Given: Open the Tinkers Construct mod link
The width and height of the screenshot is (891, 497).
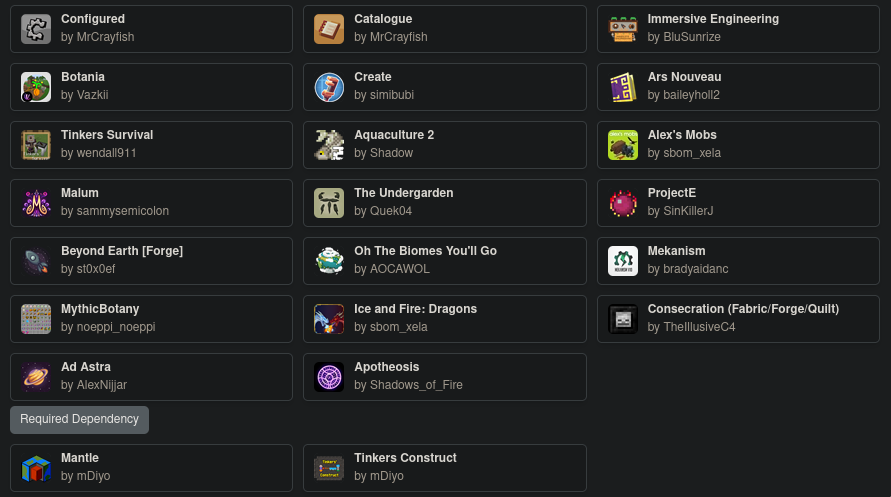Looking at the screenshot, I should click(x=405, y=458).
